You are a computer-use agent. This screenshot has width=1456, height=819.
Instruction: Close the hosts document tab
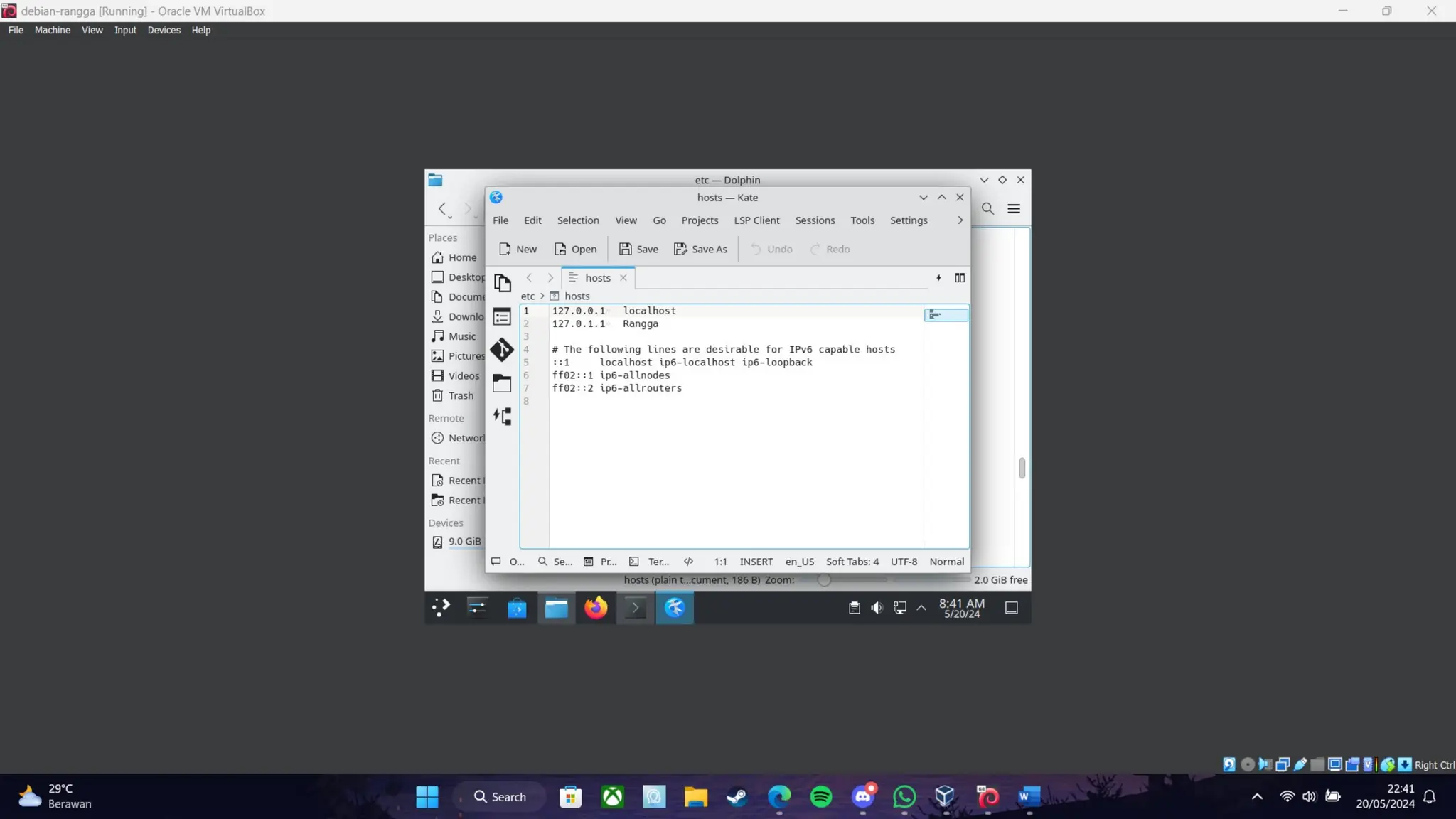[x=623, y=278]
